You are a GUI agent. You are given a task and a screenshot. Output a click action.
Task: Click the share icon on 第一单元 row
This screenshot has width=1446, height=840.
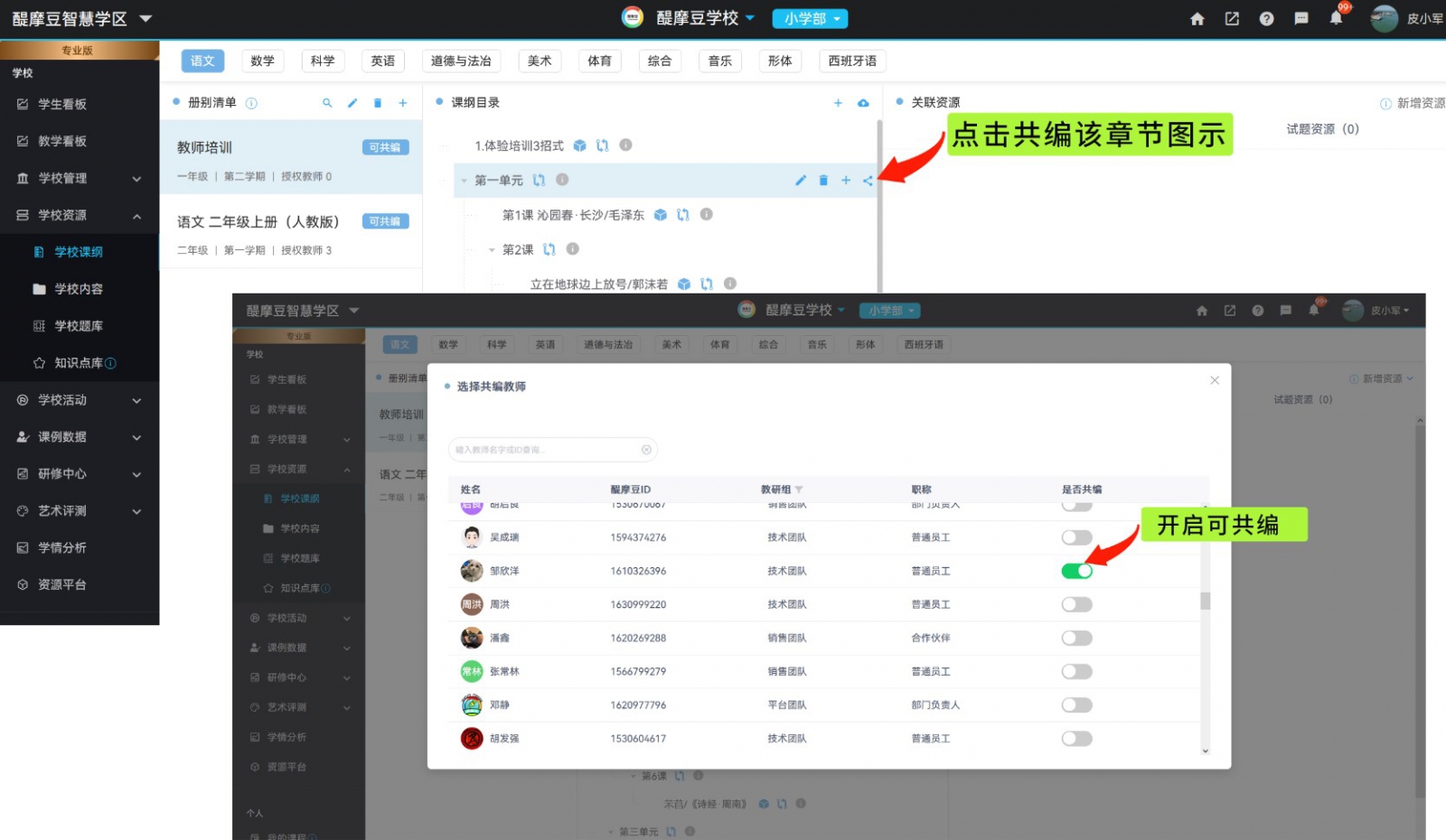868,181
